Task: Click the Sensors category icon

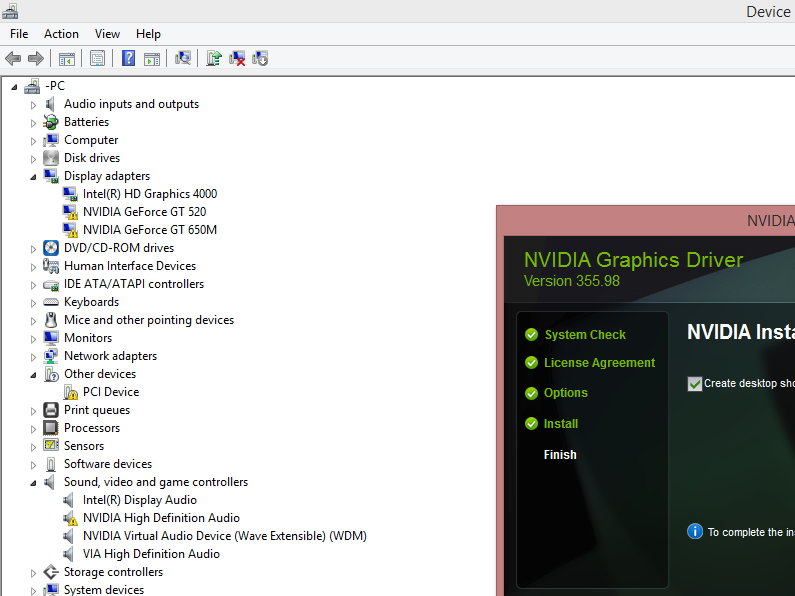Action: [51, 446]
